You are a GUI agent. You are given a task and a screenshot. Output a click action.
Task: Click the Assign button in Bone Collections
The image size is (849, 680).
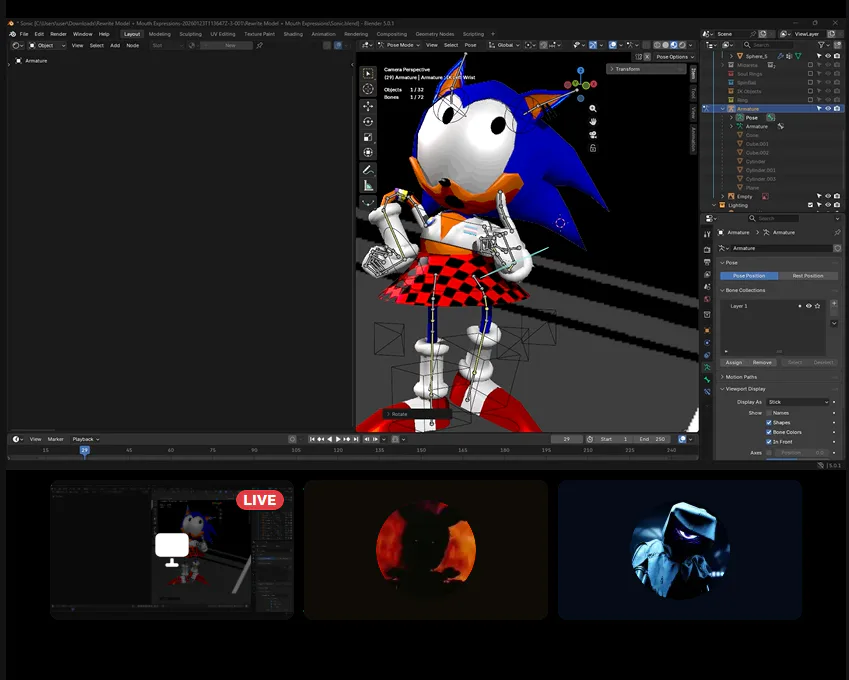[x=734, y=362]
